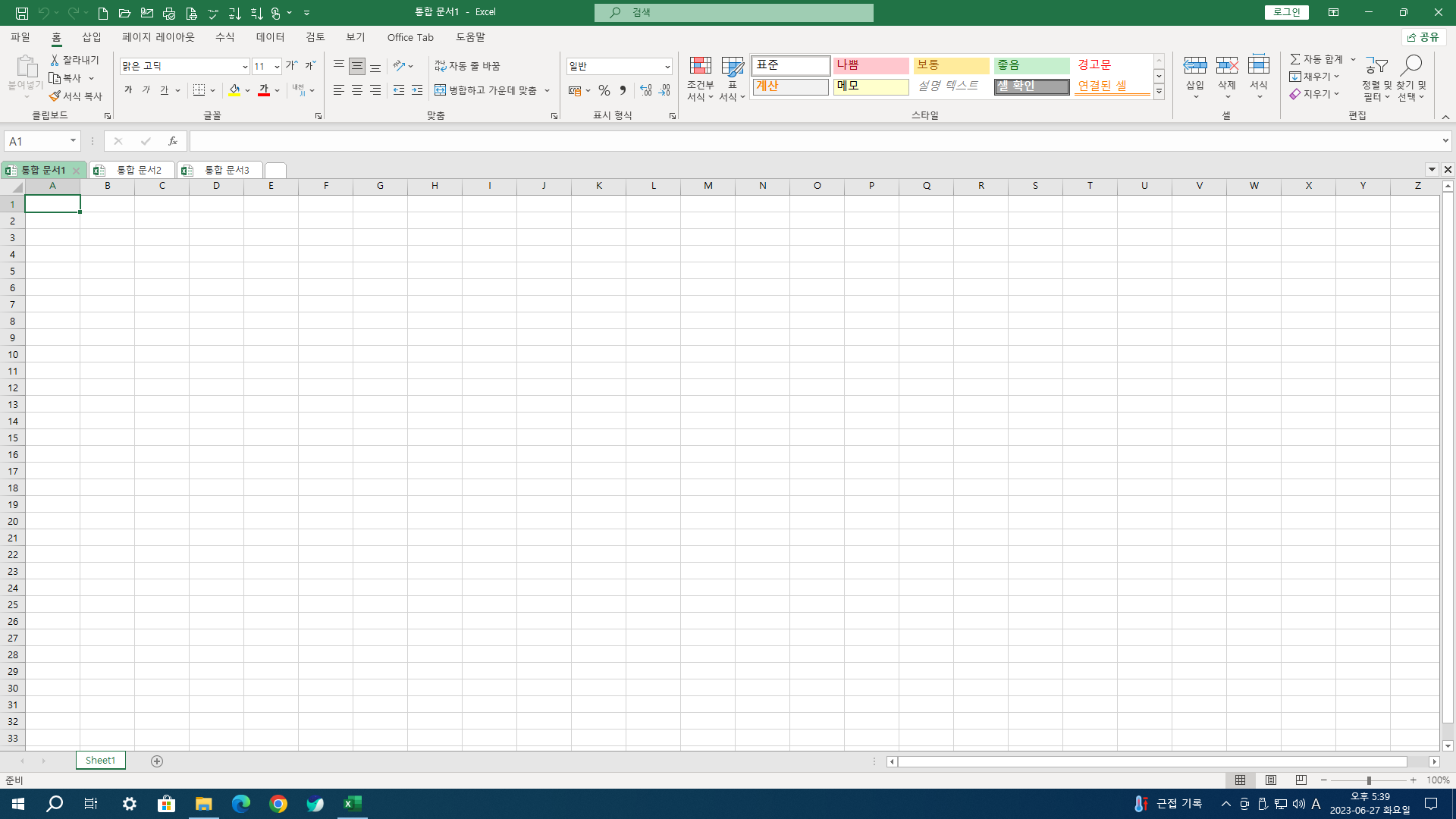The width and height of the screenshot is (1456, 819).
Task: Click the increase font size icon
Action: [x=291, y=66]
